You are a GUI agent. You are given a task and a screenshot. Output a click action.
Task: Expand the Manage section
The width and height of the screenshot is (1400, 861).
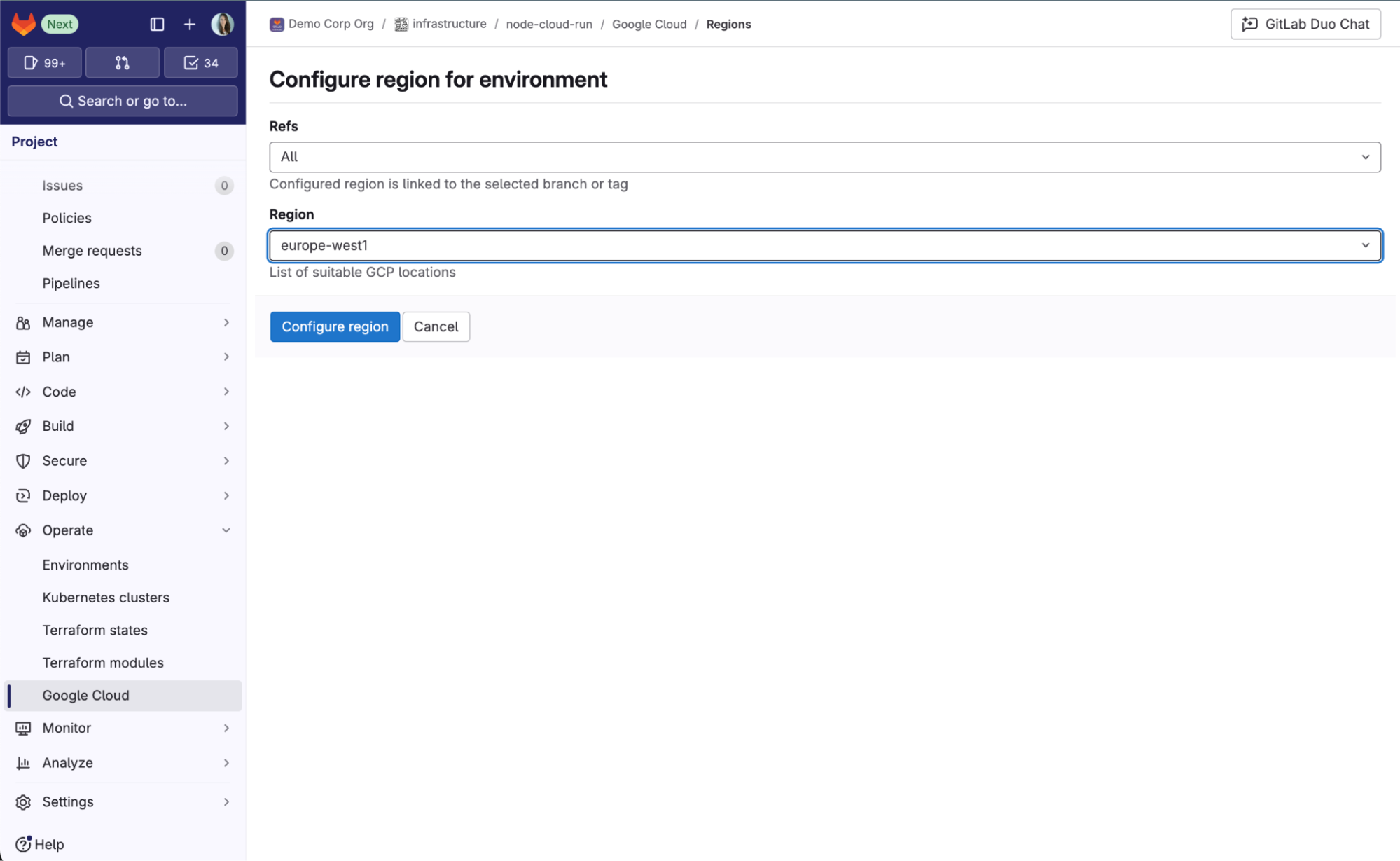click(x=125, y=321)
